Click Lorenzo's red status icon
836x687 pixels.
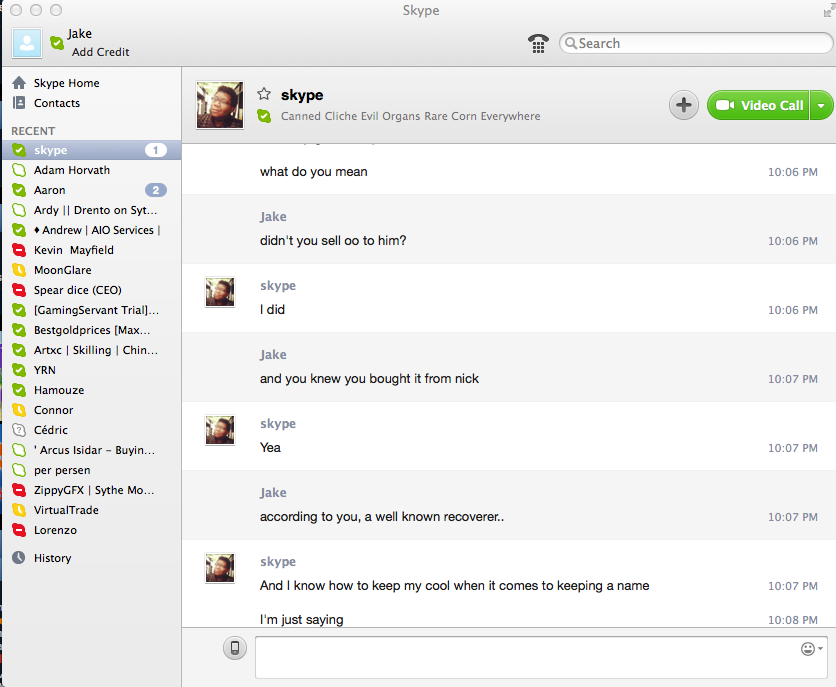pos(19,530)
